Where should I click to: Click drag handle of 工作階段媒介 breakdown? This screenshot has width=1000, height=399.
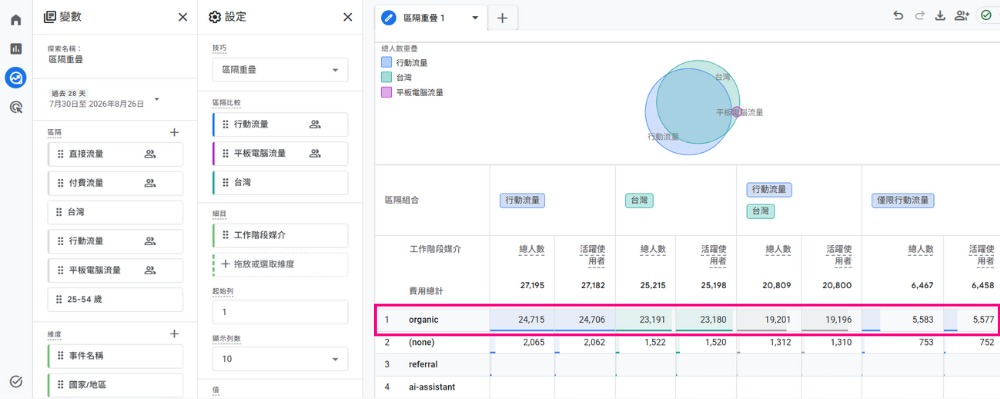(x=225, y=235)
